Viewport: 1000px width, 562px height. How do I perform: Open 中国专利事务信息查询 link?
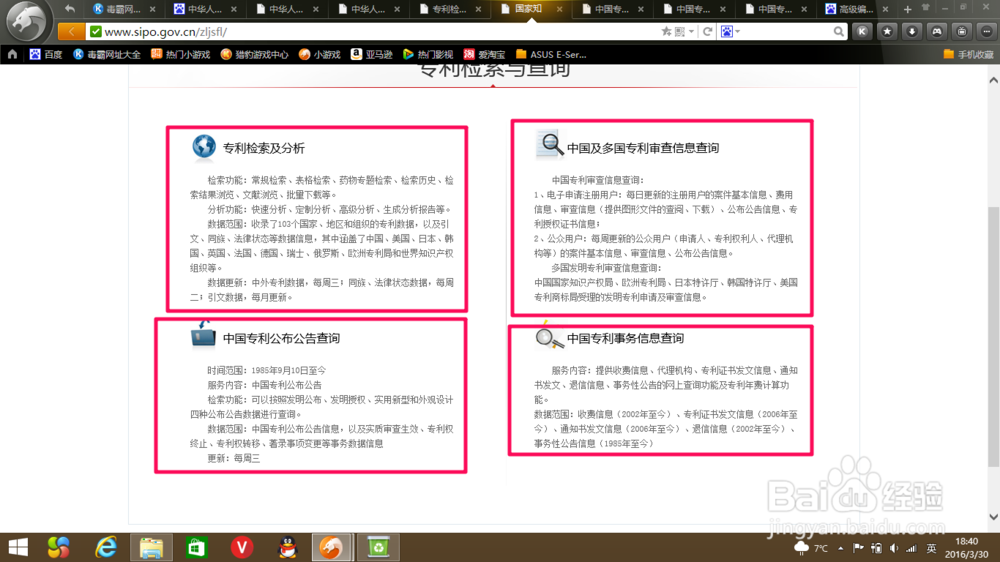click(x=625, y=338)
